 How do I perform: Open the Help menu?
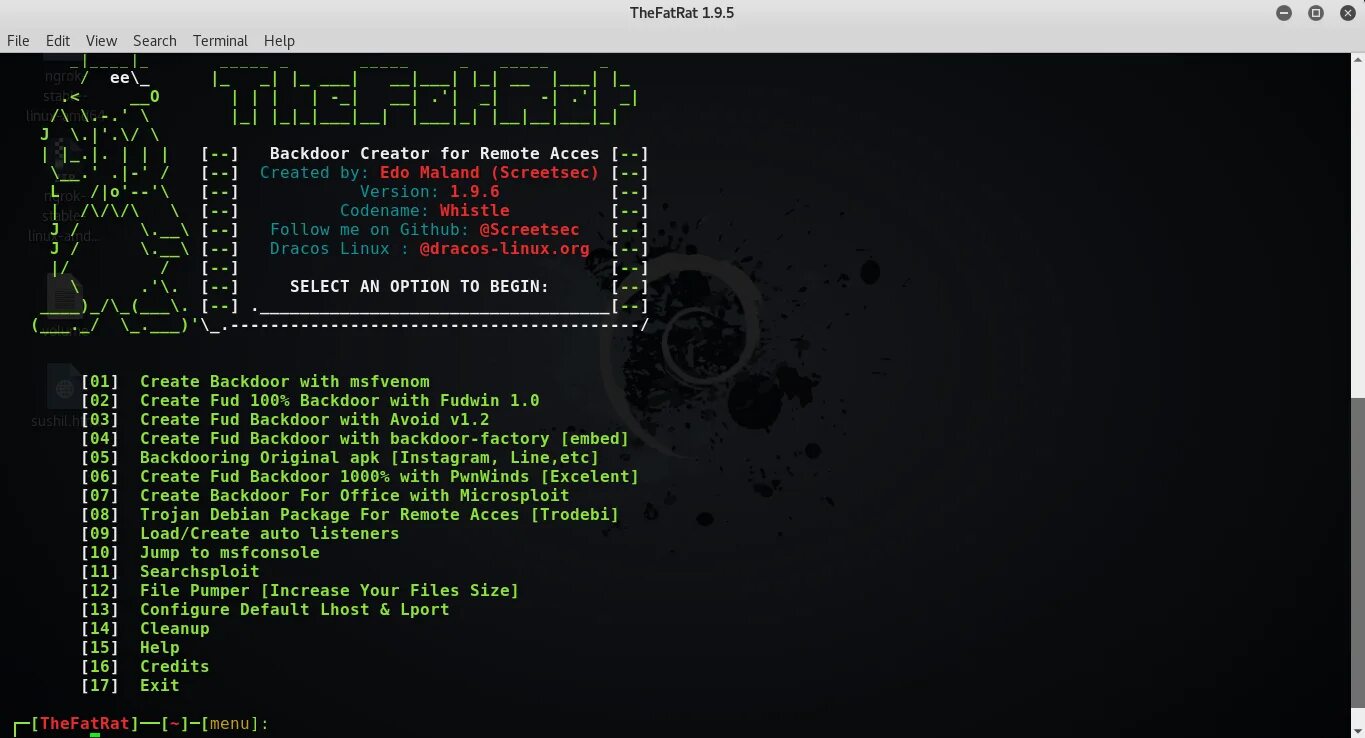point(279,41)
